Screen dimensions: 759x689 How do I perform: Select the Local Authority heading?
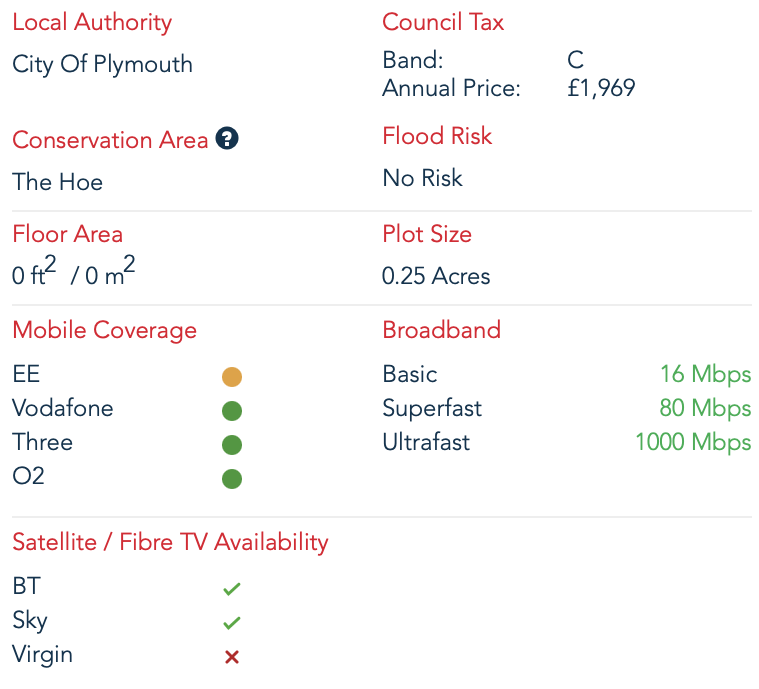click(x=92, y=22)
